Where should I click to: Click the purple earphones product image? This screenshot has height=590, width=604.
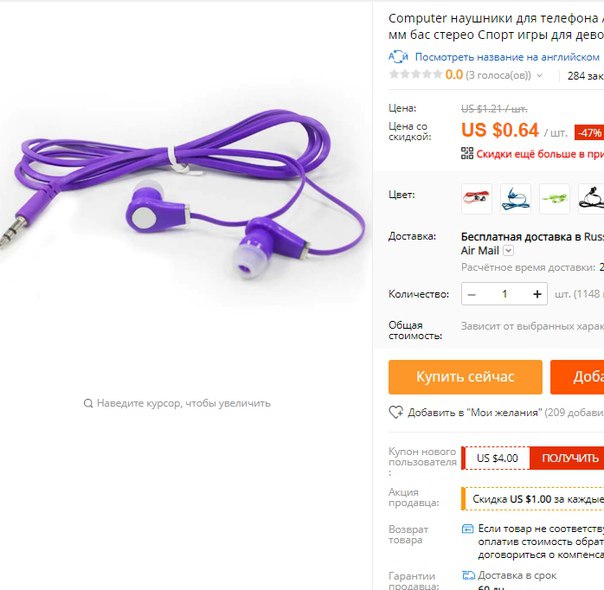click(x=181, y=195)
